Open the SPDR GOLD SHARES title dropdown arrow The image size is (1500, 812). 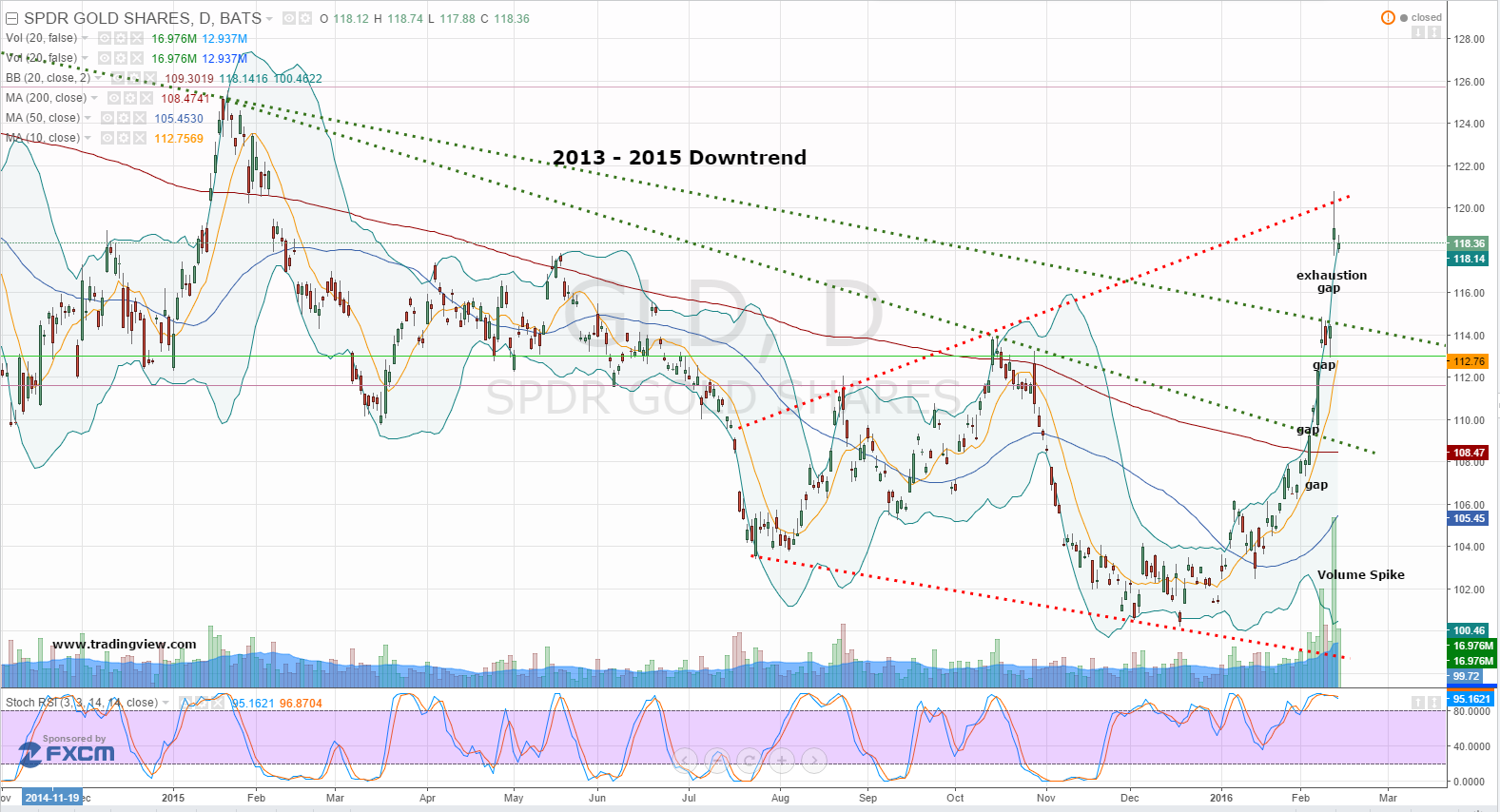point(270,19)
